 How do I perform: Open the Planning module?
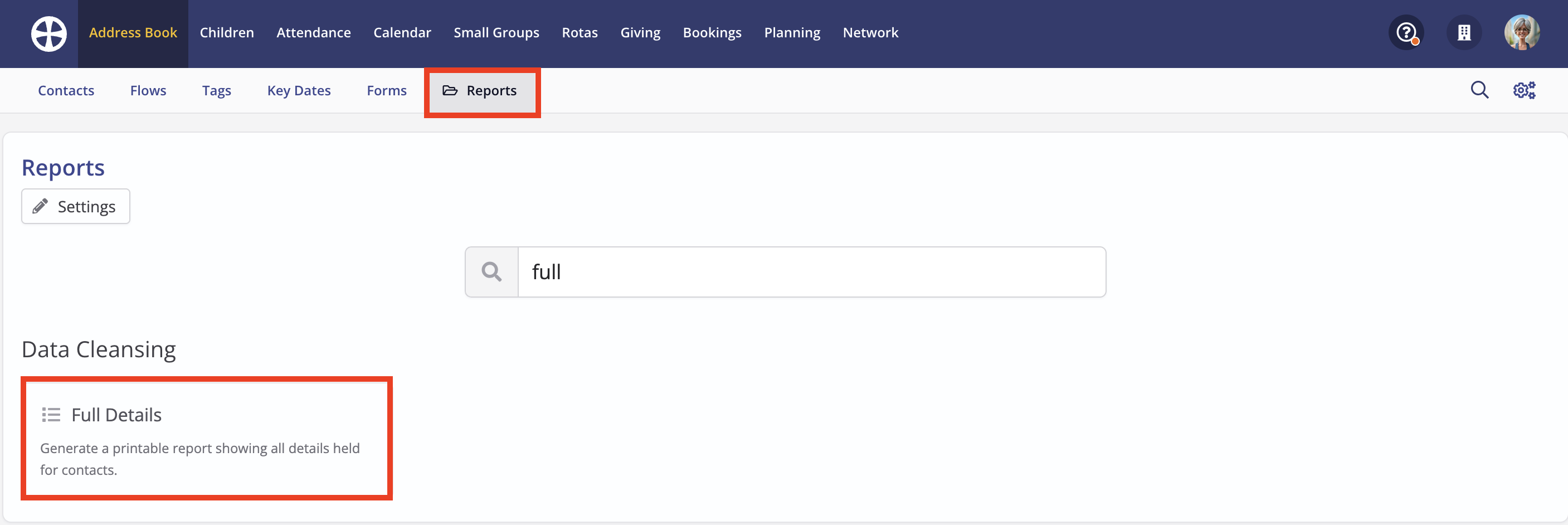pos(792,33)
